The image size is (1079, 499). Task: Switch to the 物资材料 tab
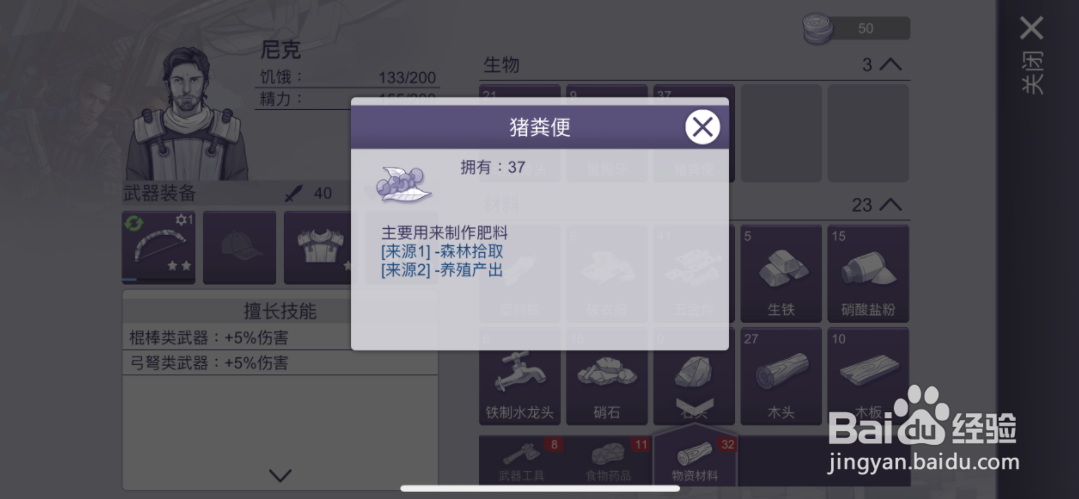[694, 458]
